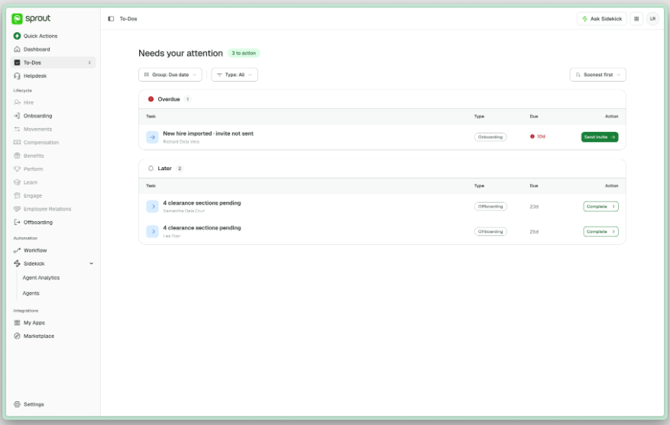Click Complete for the second clearance task
The image size is (670, 425).
(601, 232)
